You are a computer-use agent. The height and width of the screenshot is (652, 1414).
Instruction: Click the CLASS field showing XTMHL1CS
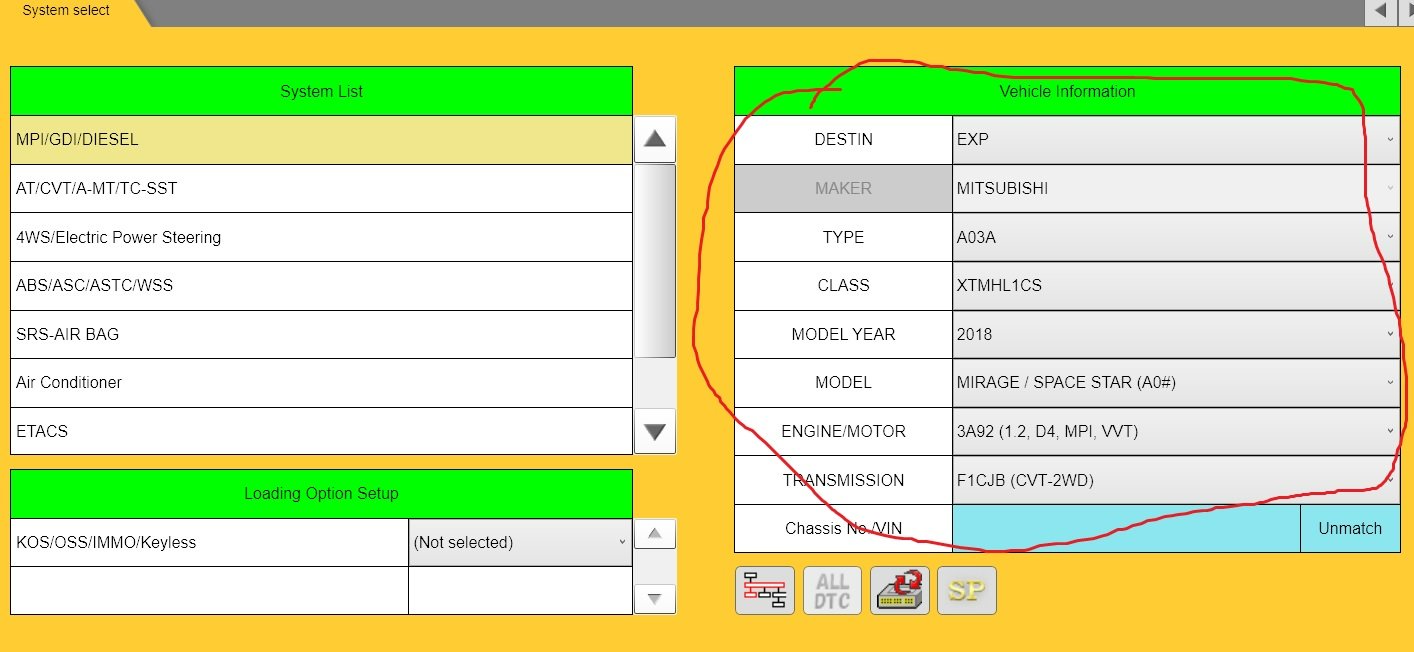click(x=1176, y=286)
